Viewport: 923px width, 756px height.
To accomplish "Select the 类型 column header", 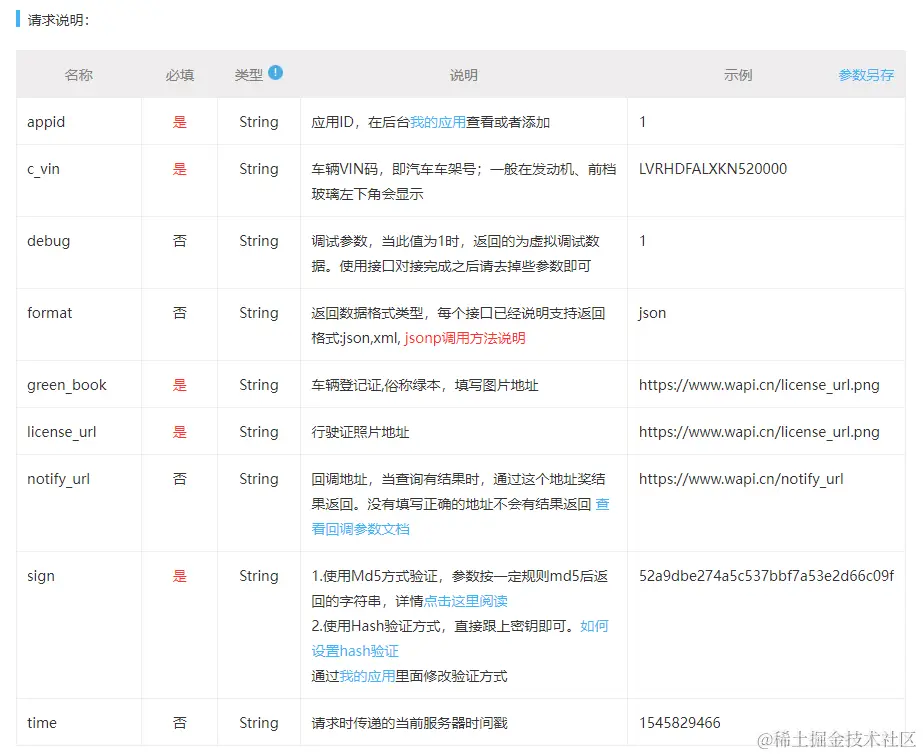I will pyautogui.click(x=248, y=75).
